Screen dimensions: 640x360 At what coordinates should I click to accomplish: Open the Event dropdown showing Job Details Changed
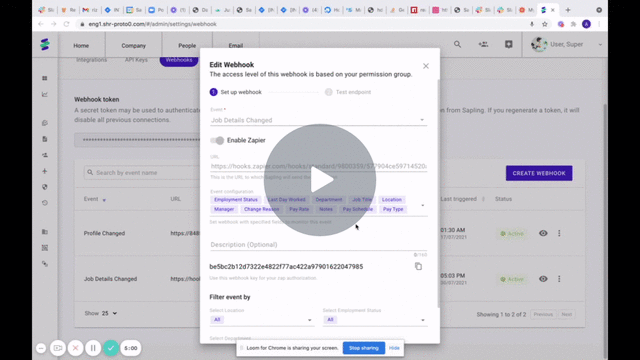click(x=318, y=120)
